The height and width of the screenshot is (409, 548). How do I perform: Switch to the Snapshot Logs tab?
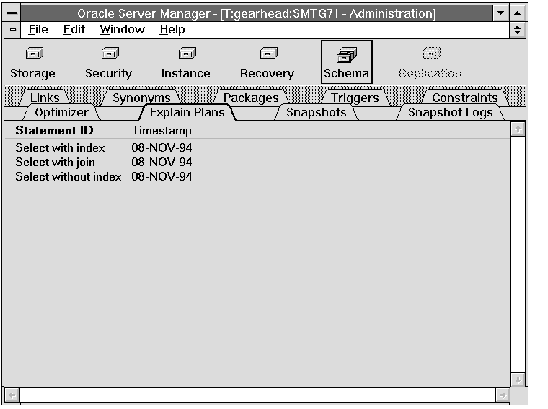tap(450, 113)
